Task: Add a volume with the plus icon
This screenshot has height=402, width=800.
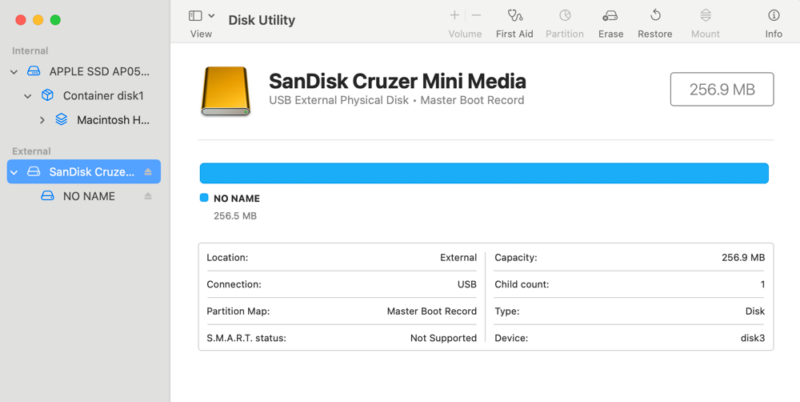Action: pyautogui.click(x=454, y=15)
